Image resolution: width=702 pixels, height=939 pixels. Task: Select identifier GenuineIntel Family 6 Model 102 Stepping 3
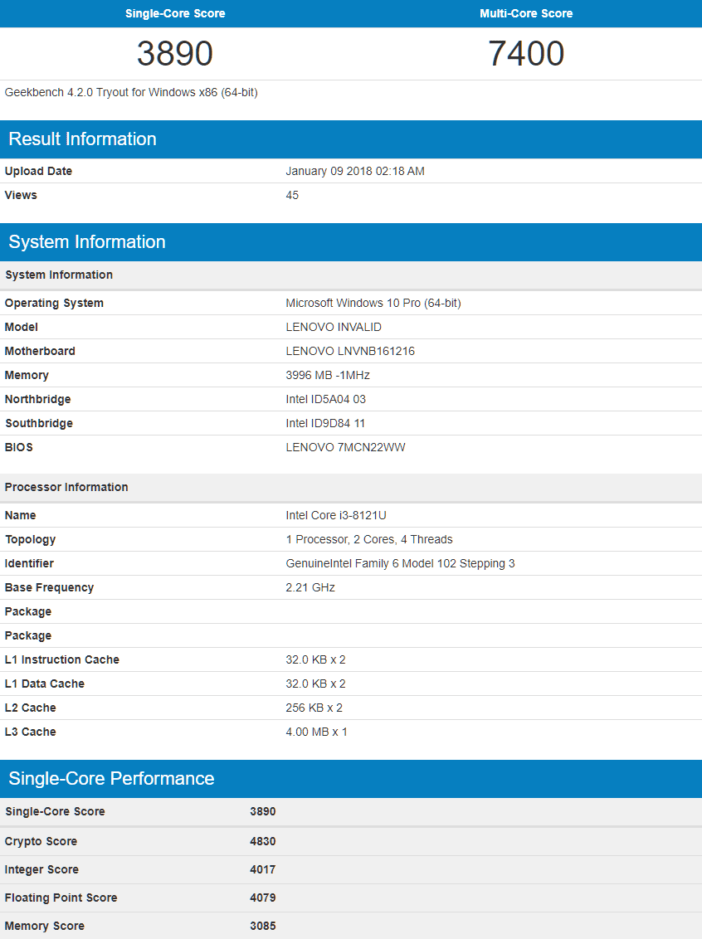[400, 563]
